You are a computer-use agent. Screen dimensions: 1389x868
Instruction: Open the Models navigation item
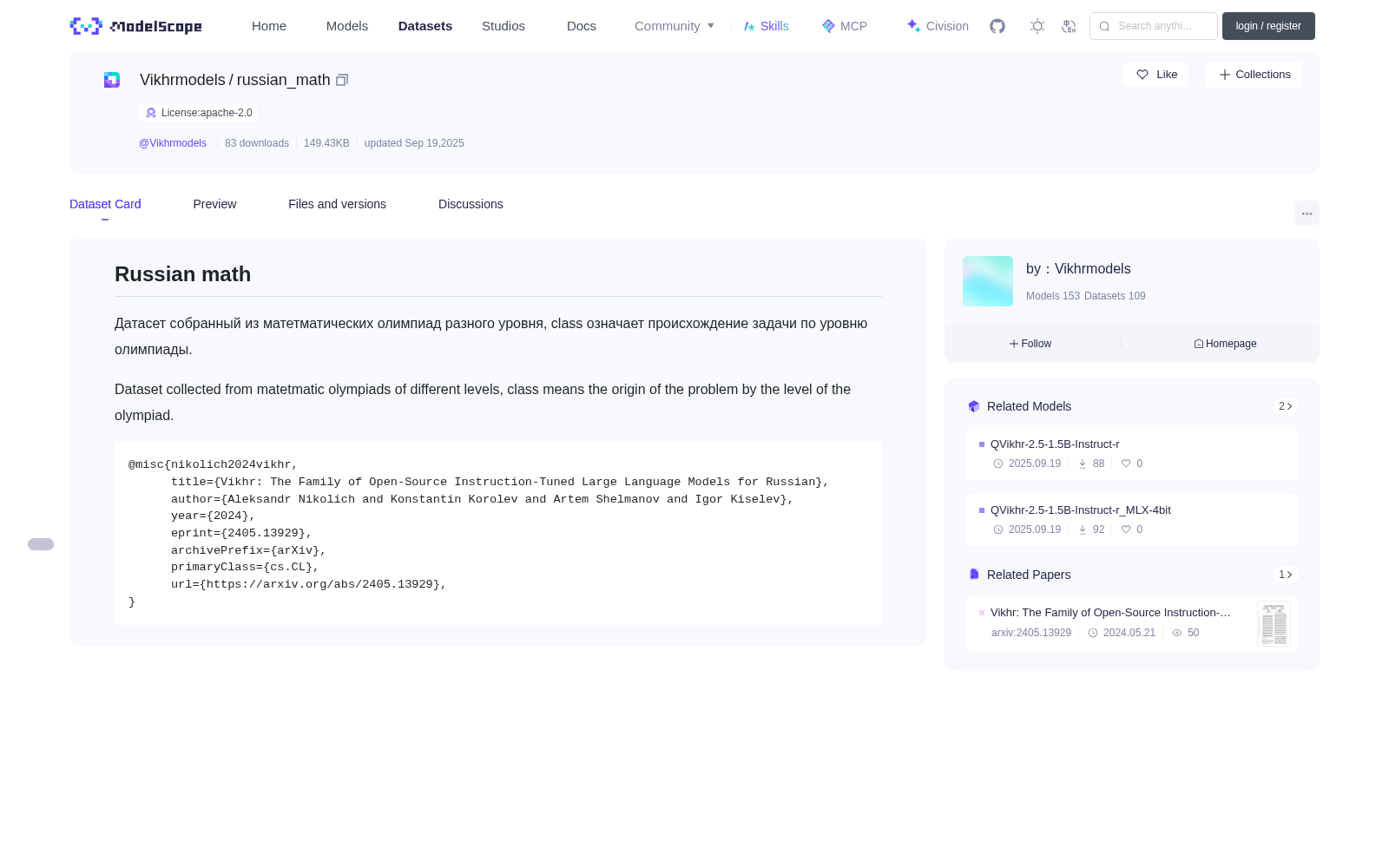tap(347, 26)
